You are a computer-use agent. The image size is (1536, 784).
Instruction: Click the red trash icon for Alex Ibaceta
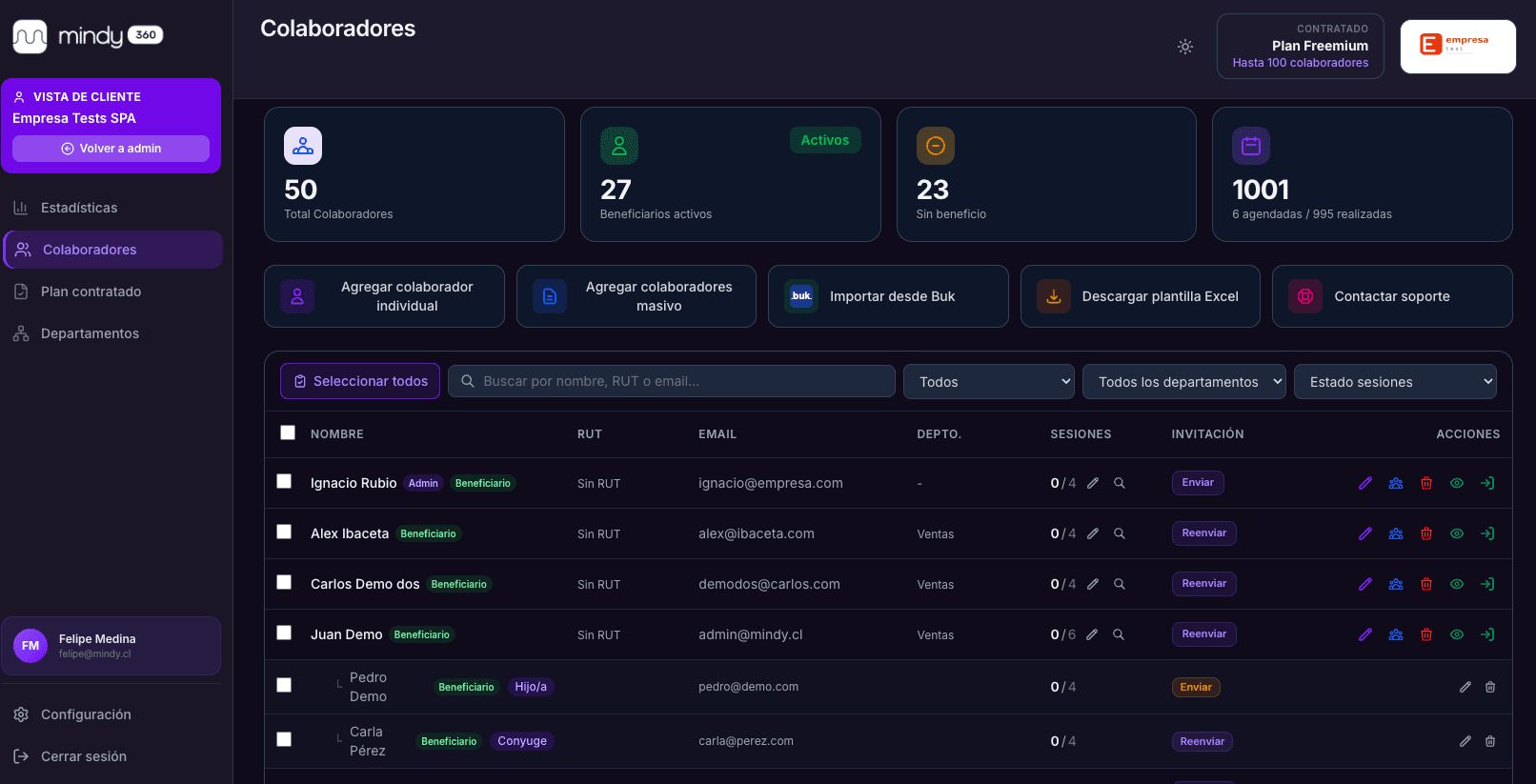tap(1426, 533)
